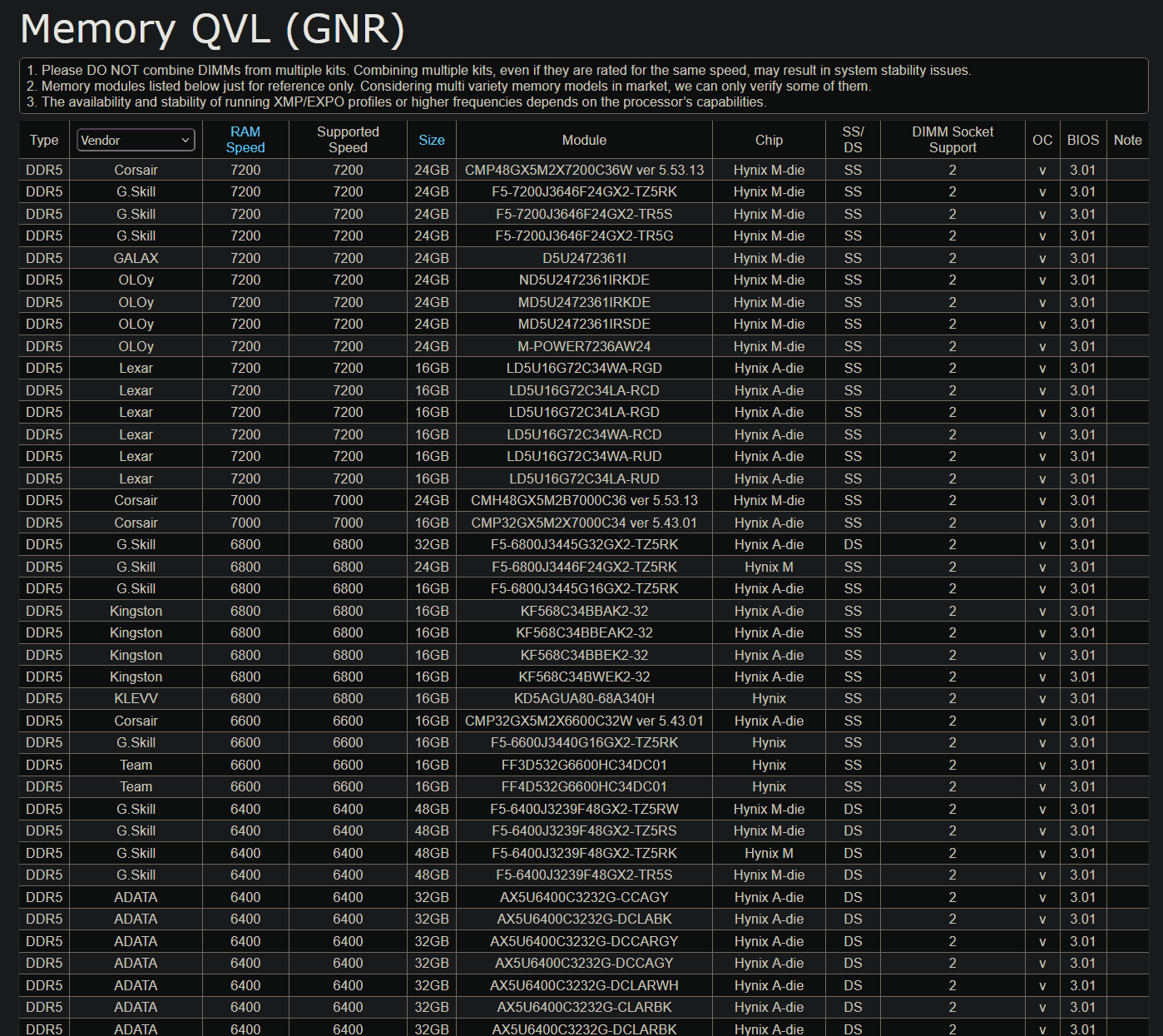Click the KLEVV vendor cell
Viewport: 1163px width, 1036px height.
coord(136,698)
